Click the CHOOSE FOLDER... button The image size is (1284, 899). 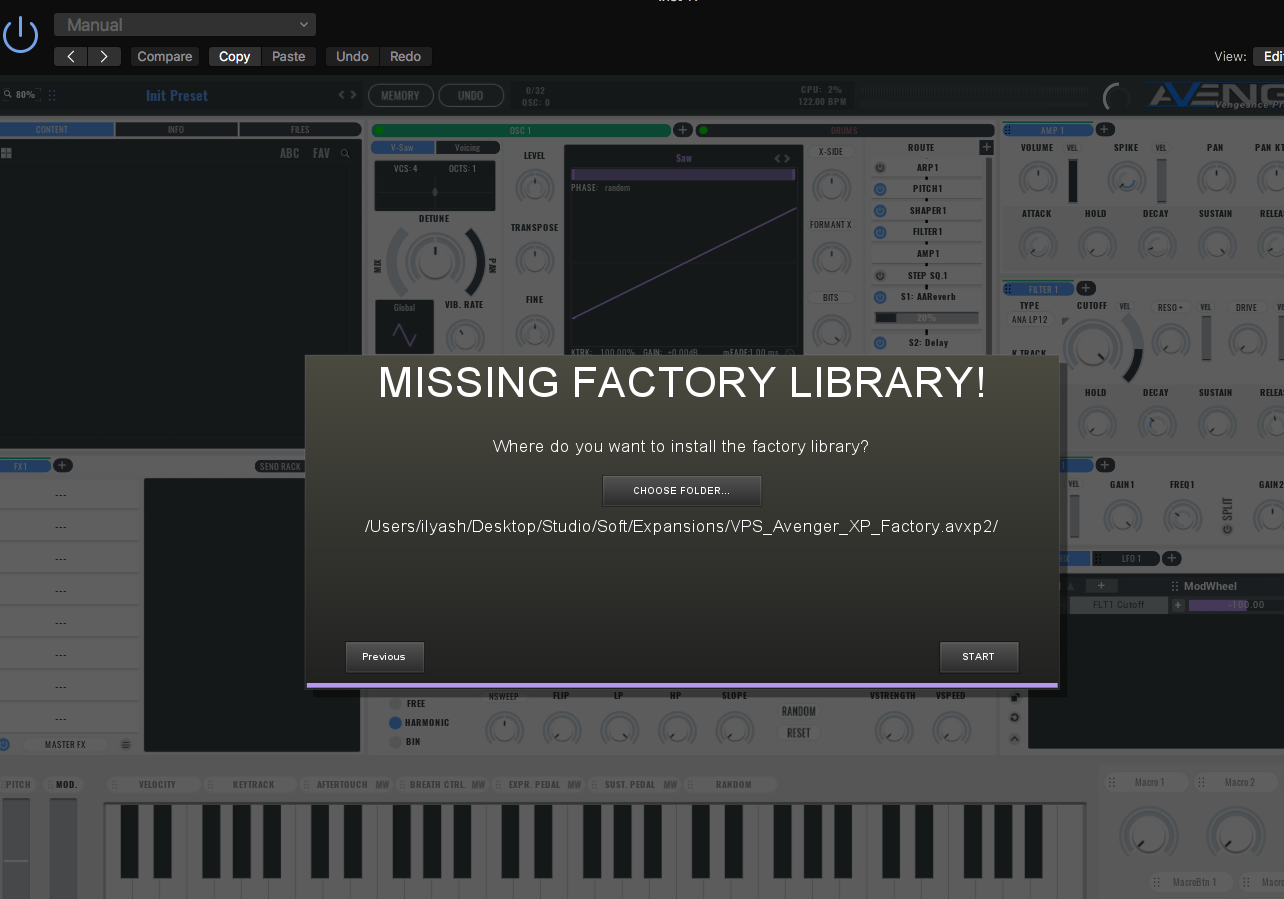pyautogui.click(x=682, y=491)
